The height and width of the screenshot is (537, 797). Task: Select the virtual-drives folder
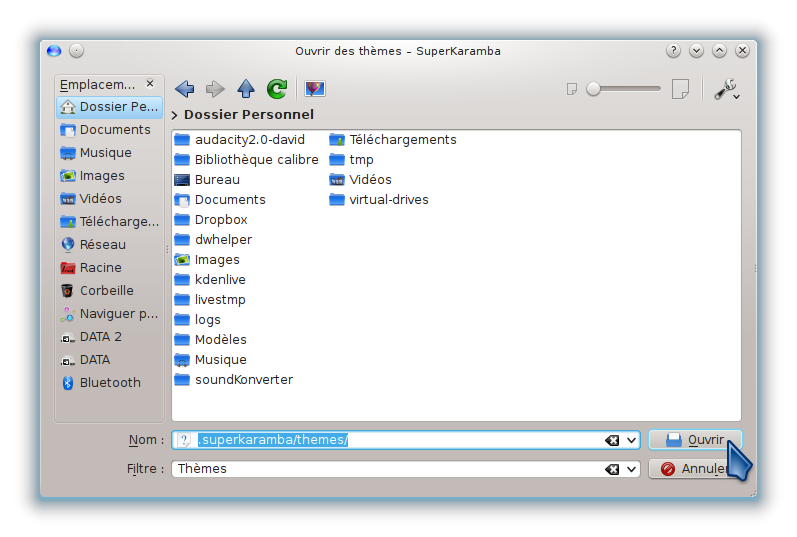coord(379,199)
